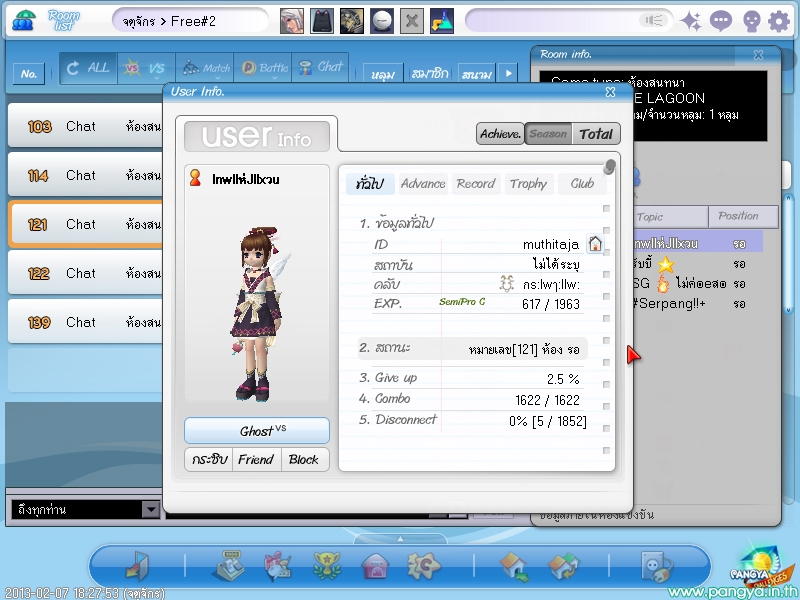800x600 pixels.
Task: Open the C cookie puzzle icon
Action: click(x=423, y=566)
